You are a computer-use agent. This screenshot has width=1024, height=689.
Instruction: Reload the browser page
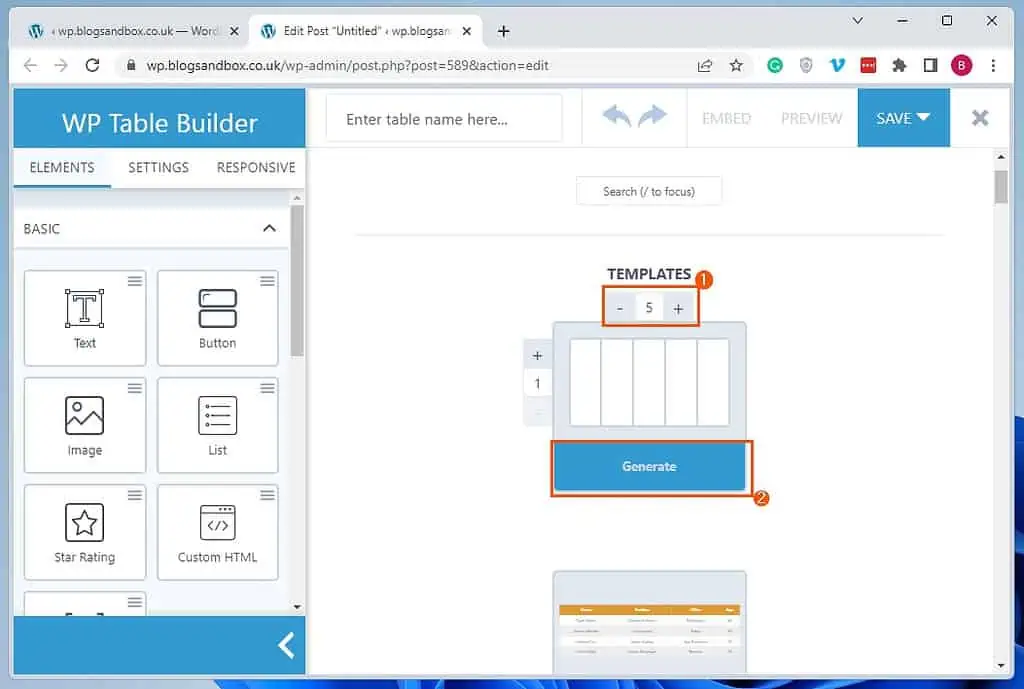(x=92, y=65)
